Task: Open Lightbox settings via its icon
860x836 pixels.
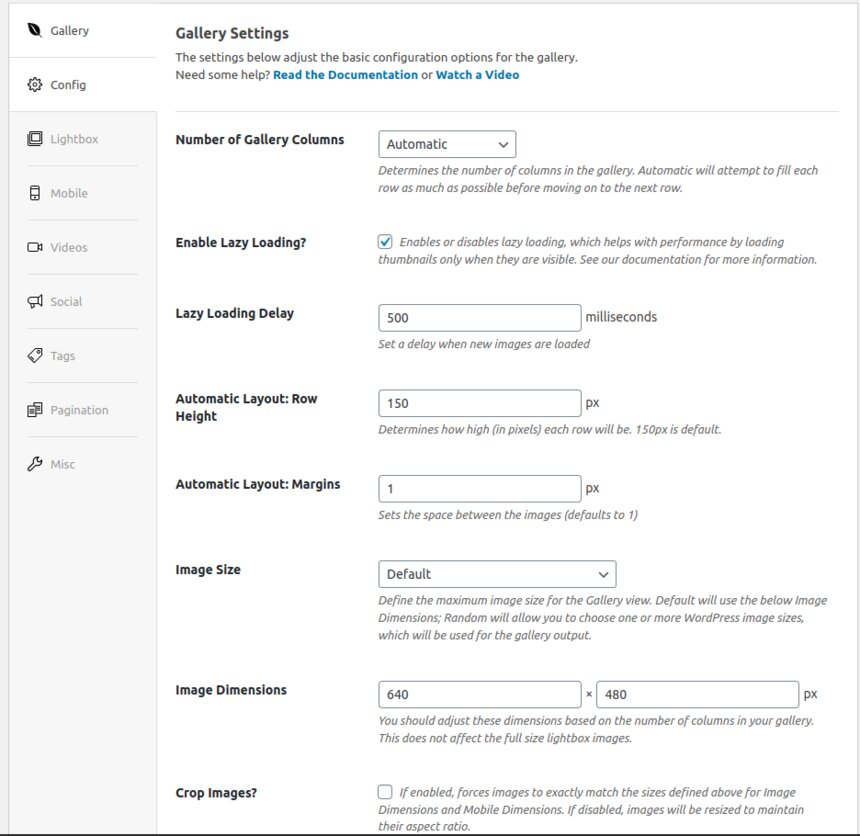Action: pyautogui.click(x=35, y=139)
